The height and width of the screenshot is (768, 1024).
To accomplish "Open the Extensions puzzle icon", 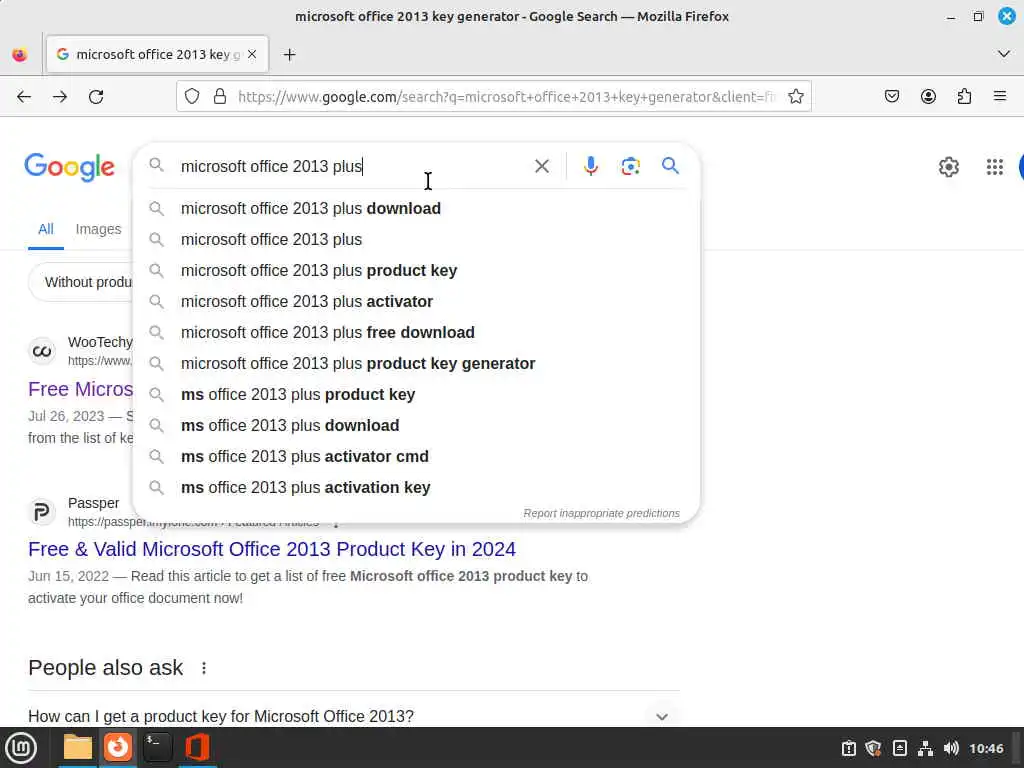I will [x=964, y=97].
